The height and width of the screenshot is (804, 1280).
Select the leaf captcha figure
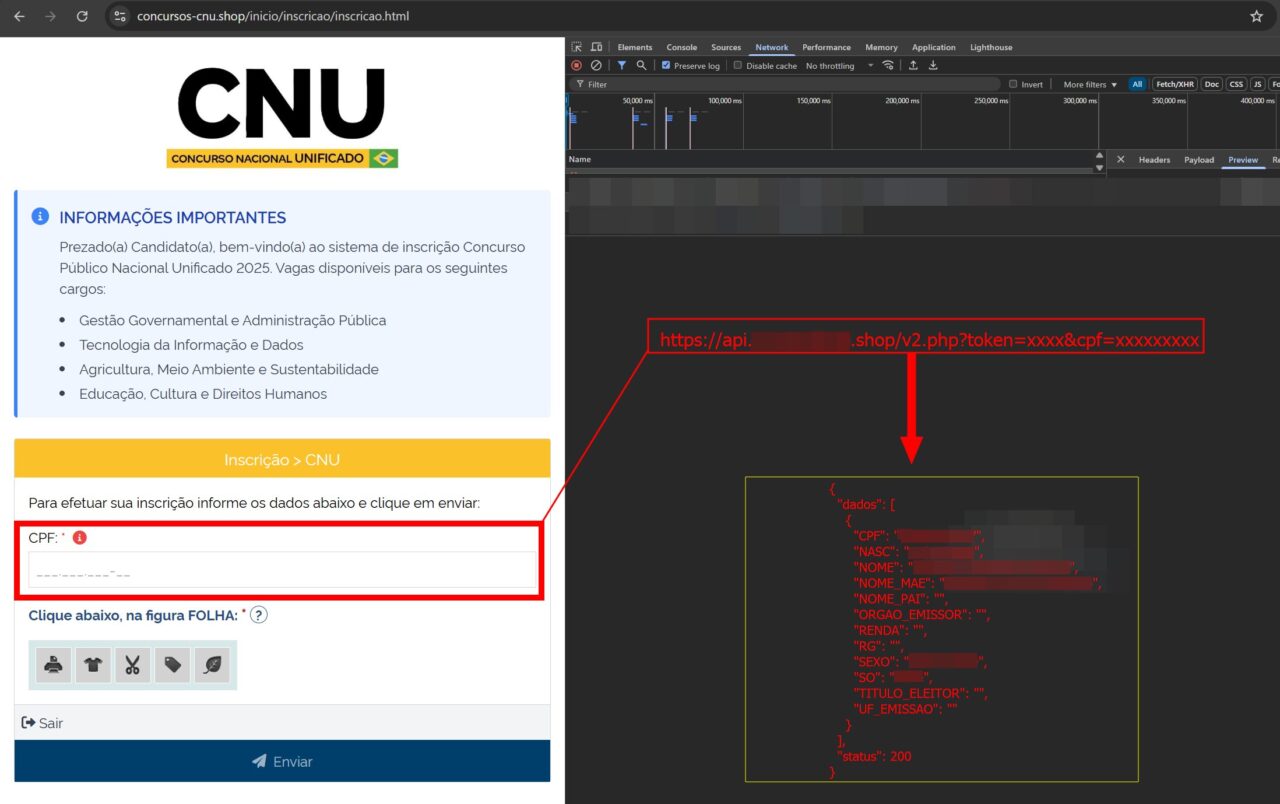(x=212, y=665)
